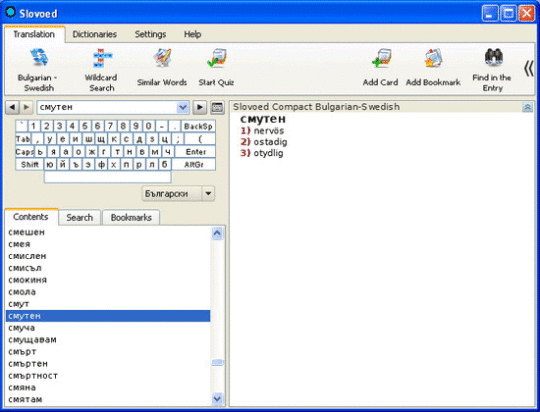
Task: Switch to the Contents tab
Action: 31,217
